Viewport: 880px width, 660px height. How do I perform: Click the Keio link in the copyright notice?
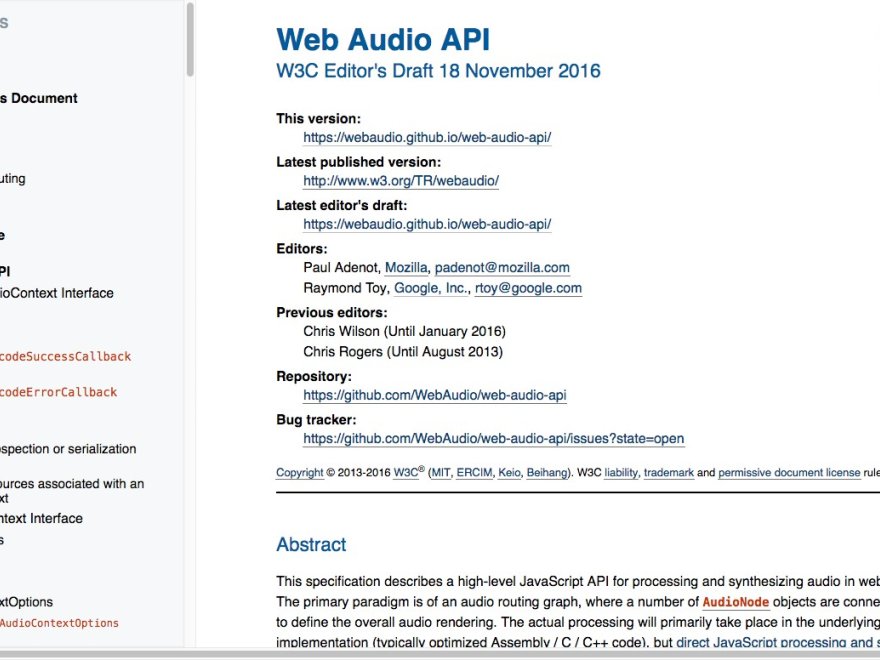coord(509,473)
